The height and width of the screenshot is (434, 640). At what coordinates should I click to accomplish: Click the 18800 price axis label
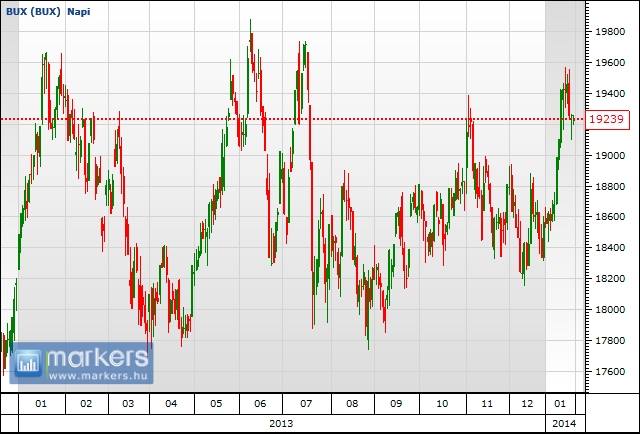610,187
